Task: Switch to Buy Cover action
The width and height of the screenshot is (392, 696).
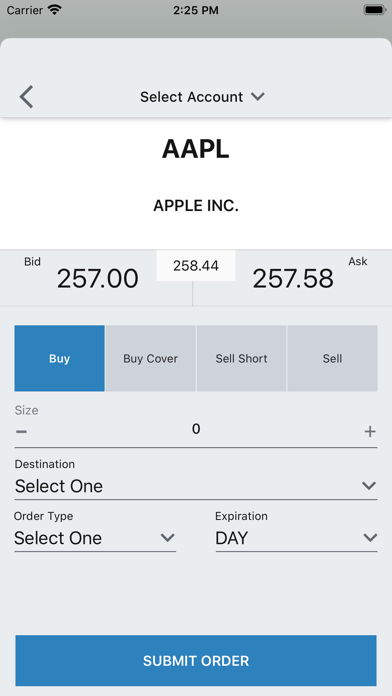Action: [x=150, y=358]
